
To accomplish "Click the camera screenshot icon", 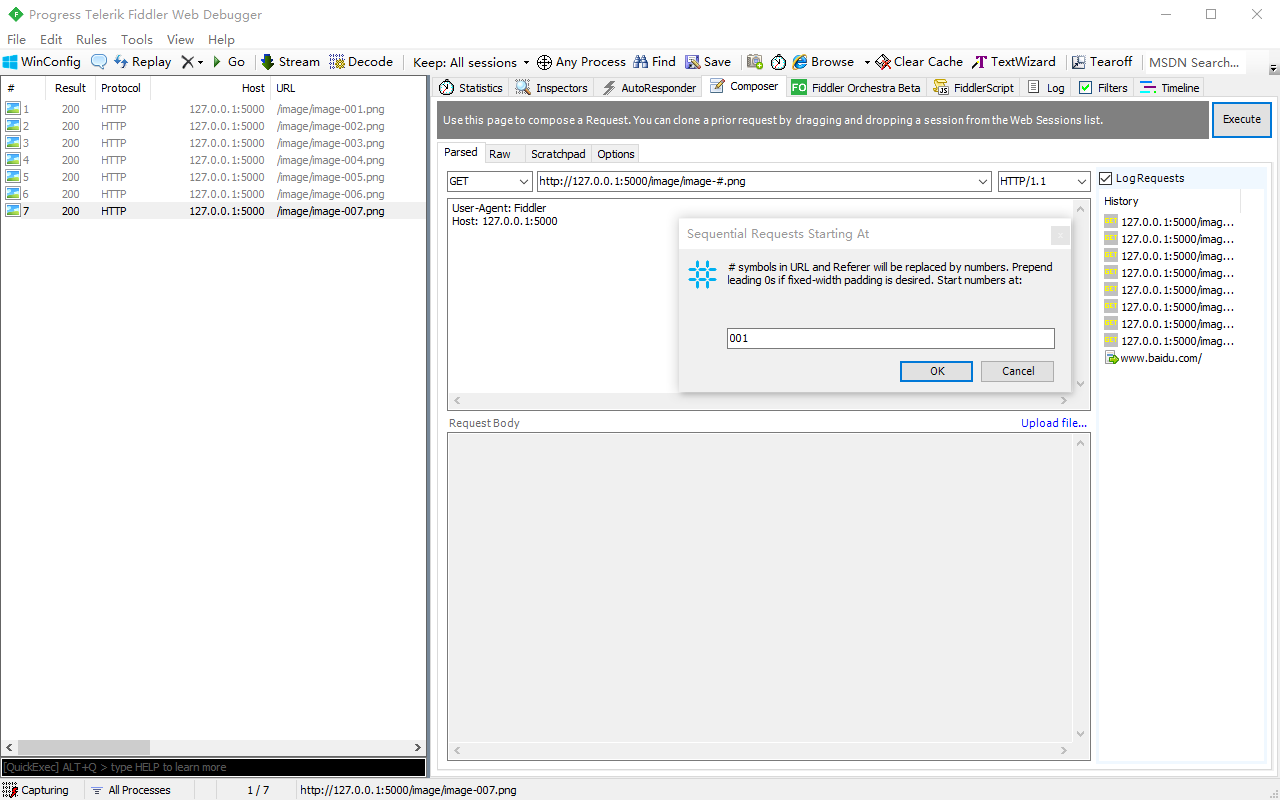I will coord(755,62).
